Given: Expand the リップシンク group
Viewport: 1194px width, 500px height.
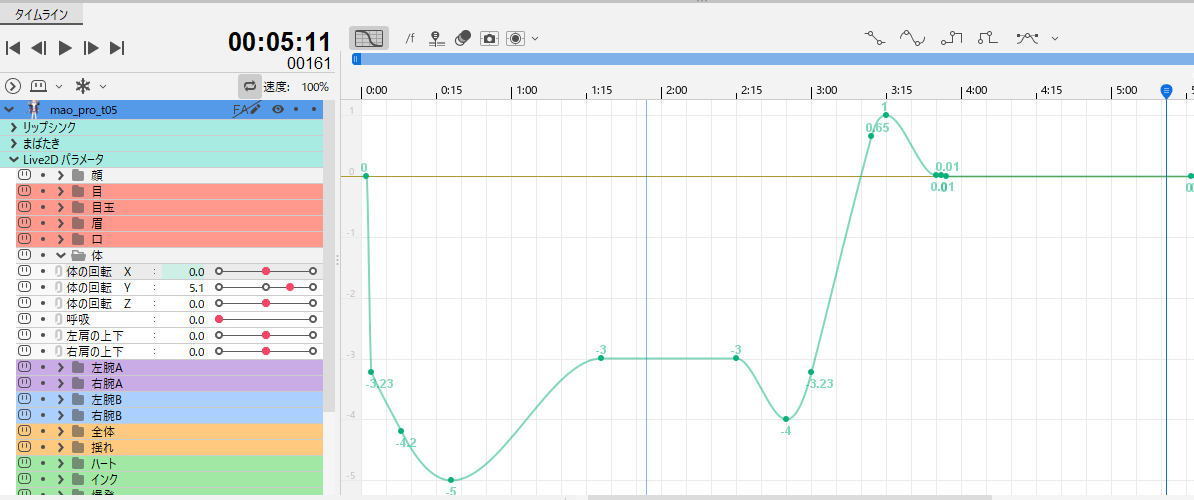Looking at the screenshot, I should [13, 127].
